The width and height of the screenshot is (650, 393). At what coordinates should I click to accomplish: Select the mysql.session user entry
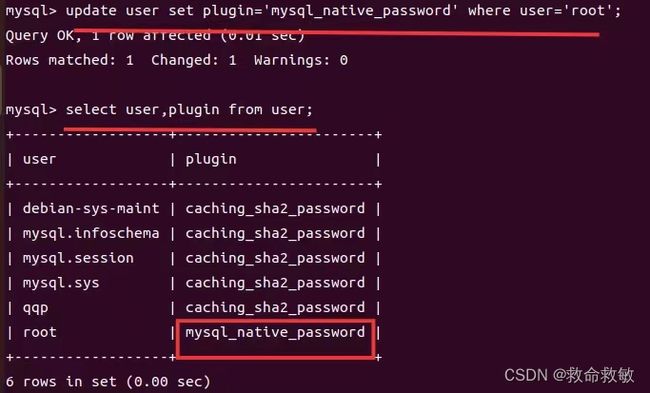click(x=78, y=258)
